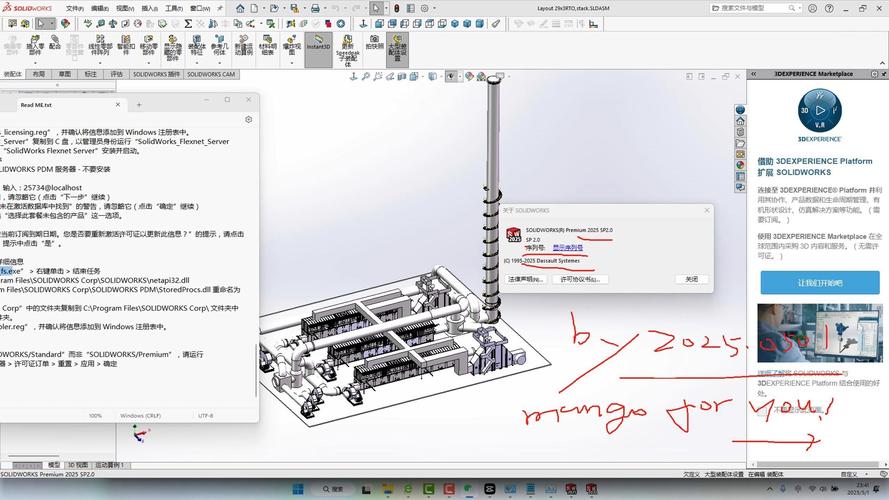Open the 插入 (Insert) menu
889x500 pixels.
[x=150, y=9]
